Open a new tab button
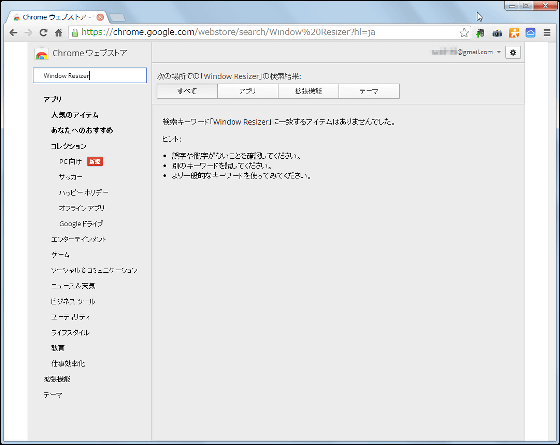Image resolution: width=560 pixels, height=445 pixels. click(x=117, y=18)
